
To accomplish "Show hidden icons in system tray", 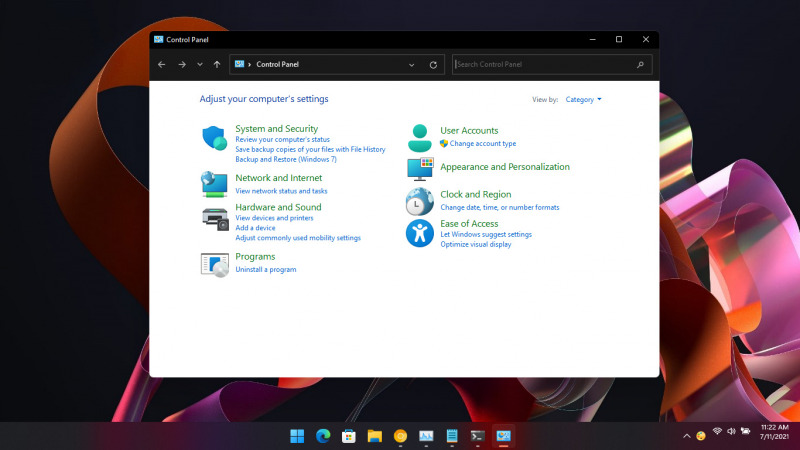I will pyautogui.click(x=687, y=436).
